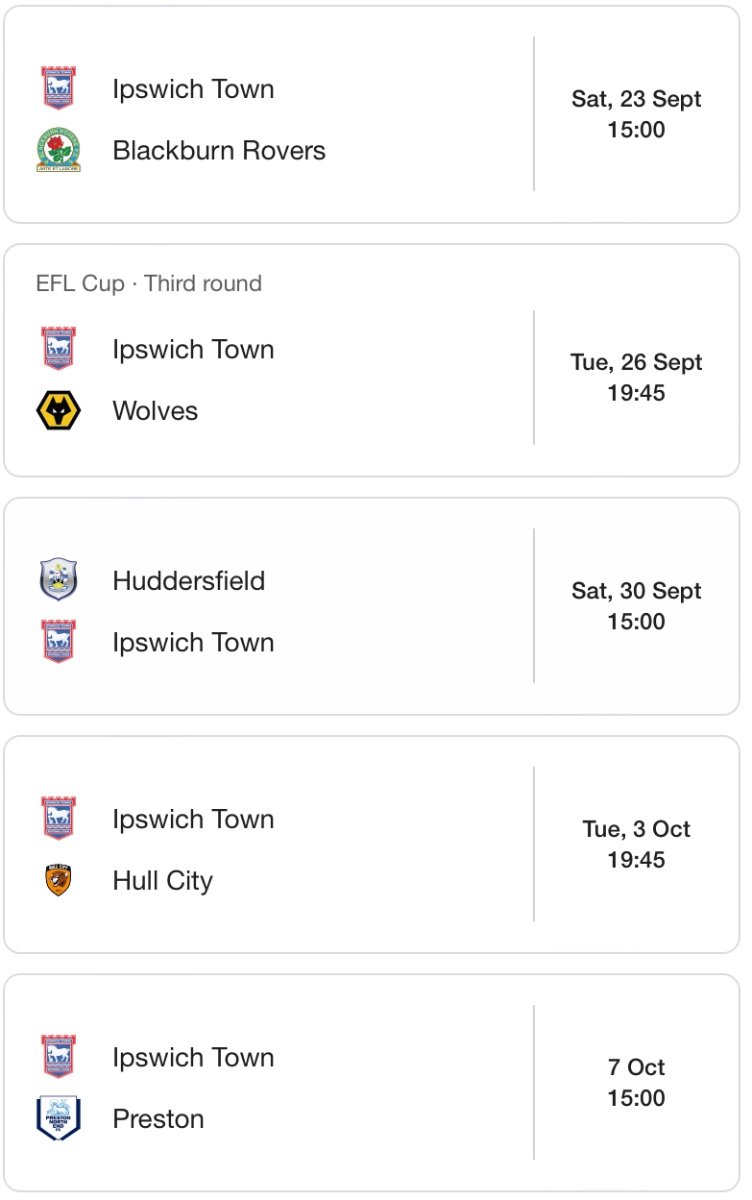This screenshot has height=1200, width=752.
Task: Click the Wolves club logo
Action: (x=58, y=410)
